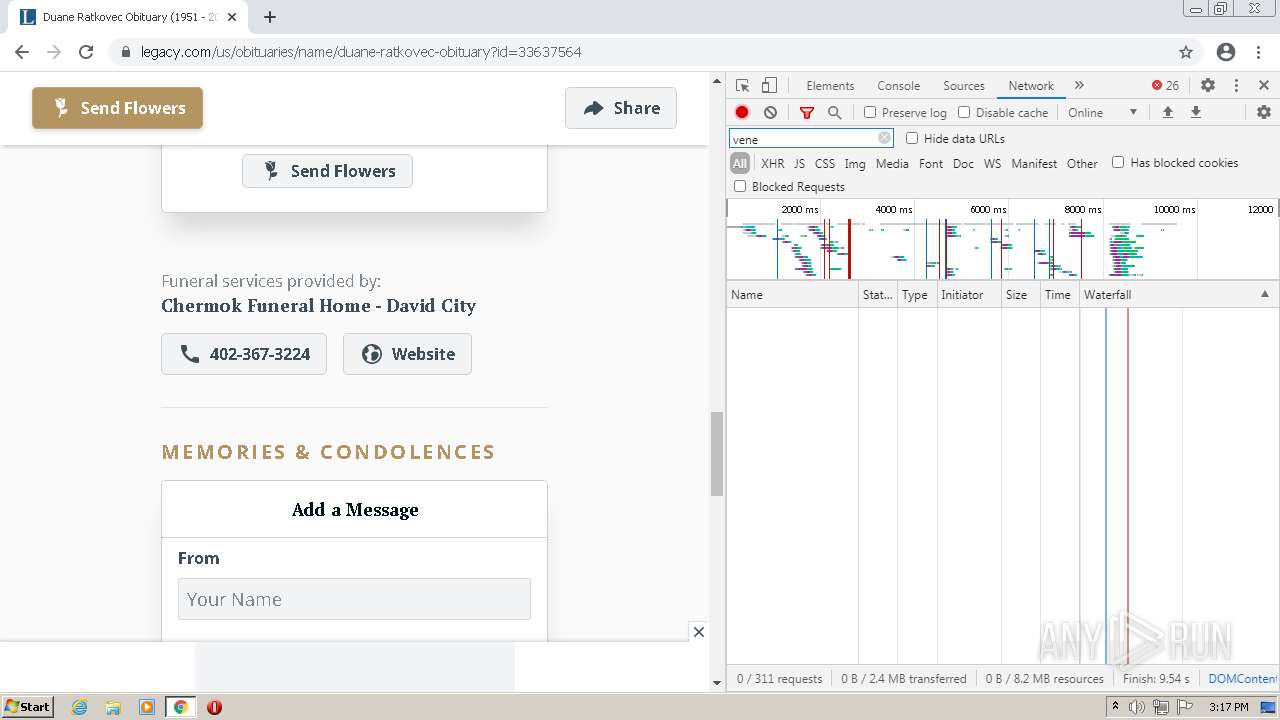Filter requests by WS
This screenshot has width=1280, height=720.
click(992, 163)
